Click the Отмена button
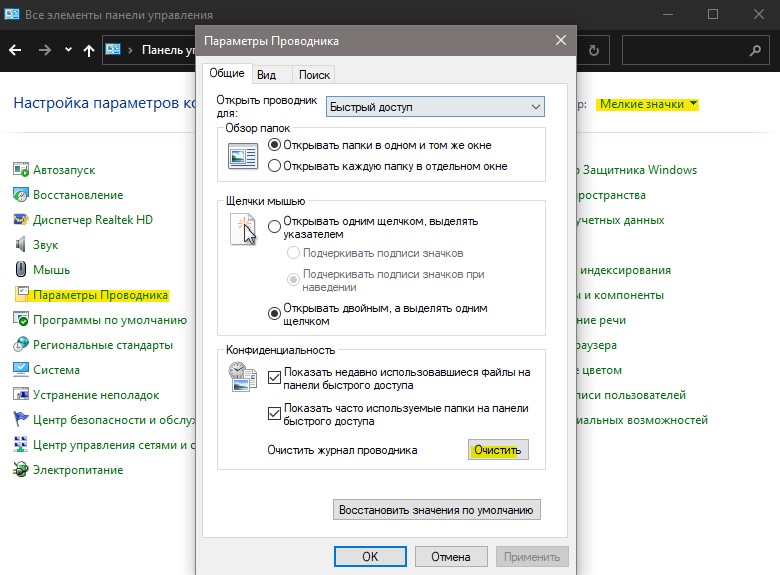780x575 pixels. pos(451,557)
